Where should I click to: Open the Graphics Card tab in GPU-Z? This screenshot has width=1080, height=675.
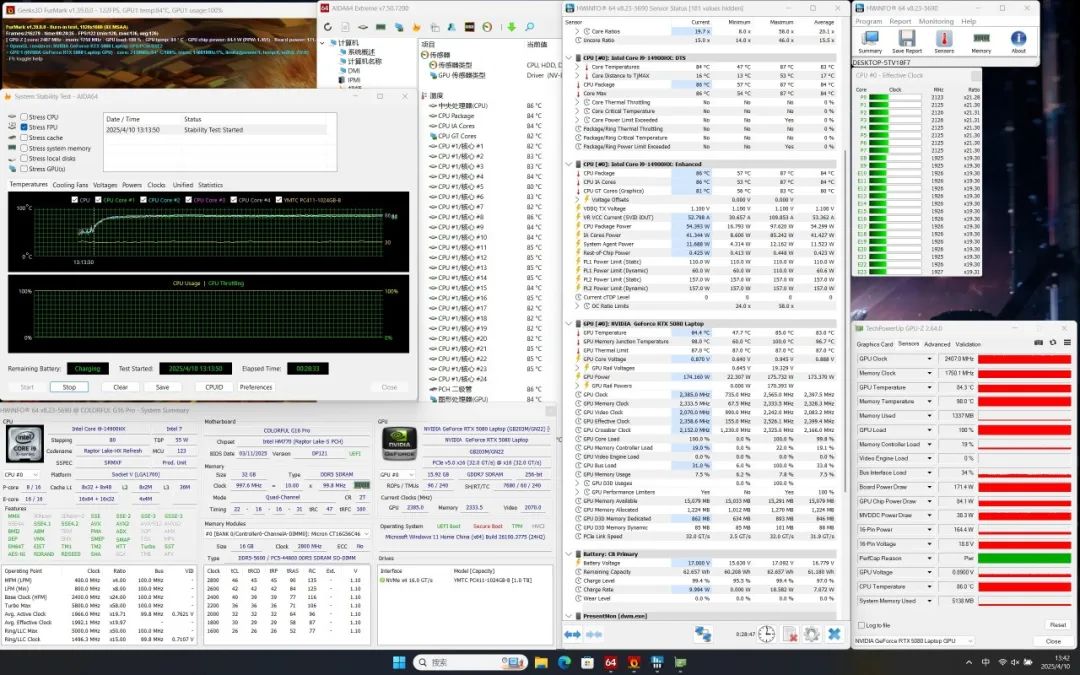(875, 344)
